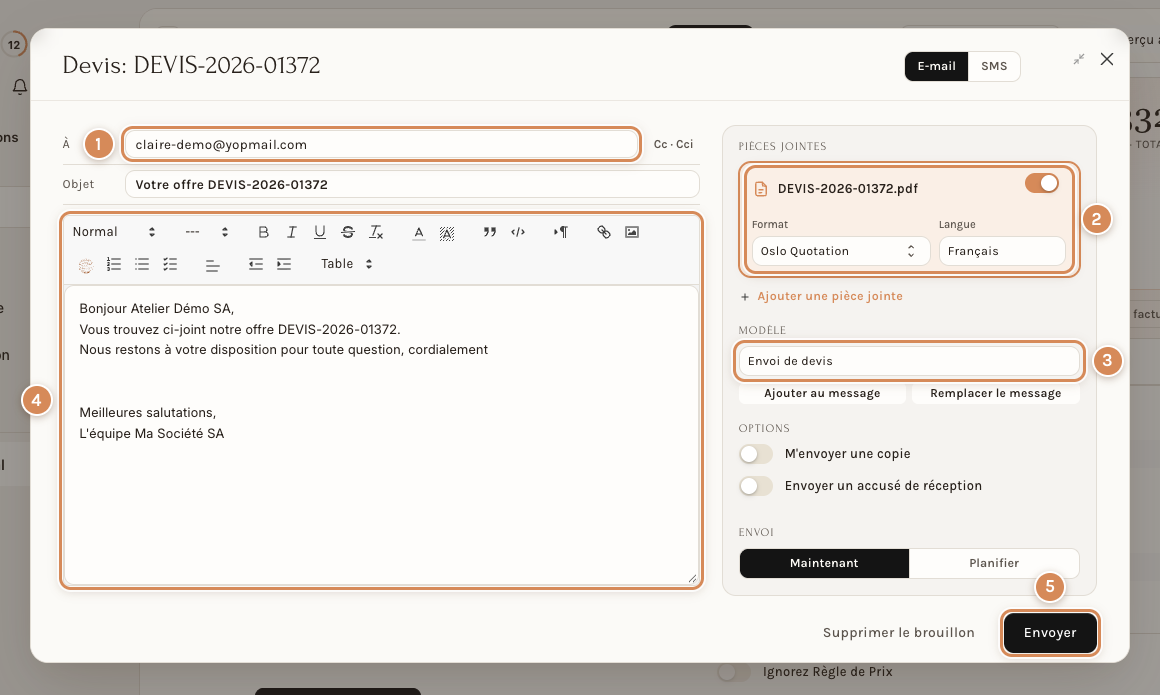Image resolution: width=1160 pixels, height=695 pixels.
Task: Click the Envoyer button
Action: pos(1050,633)
